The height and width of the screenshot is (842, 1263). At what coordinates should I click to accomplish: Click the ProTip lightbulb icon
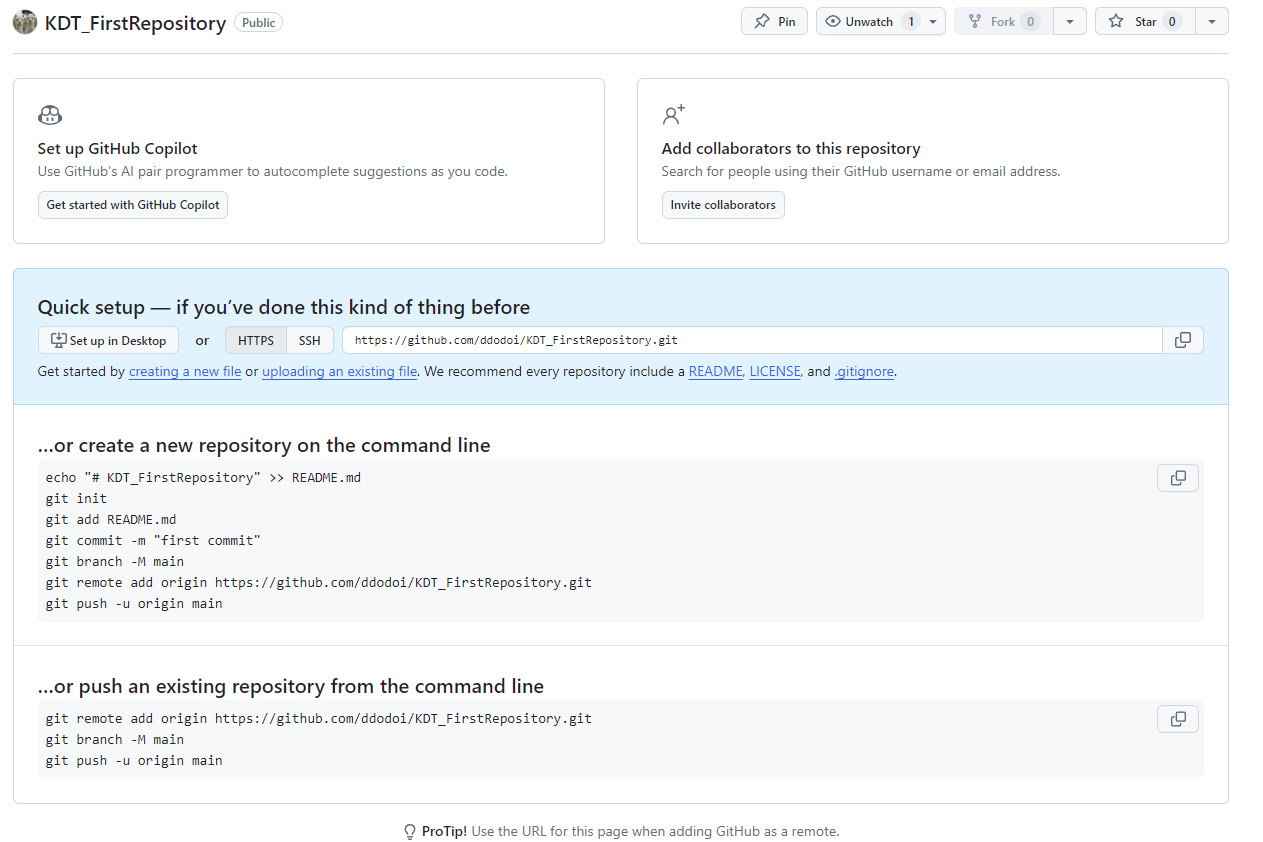410,832
